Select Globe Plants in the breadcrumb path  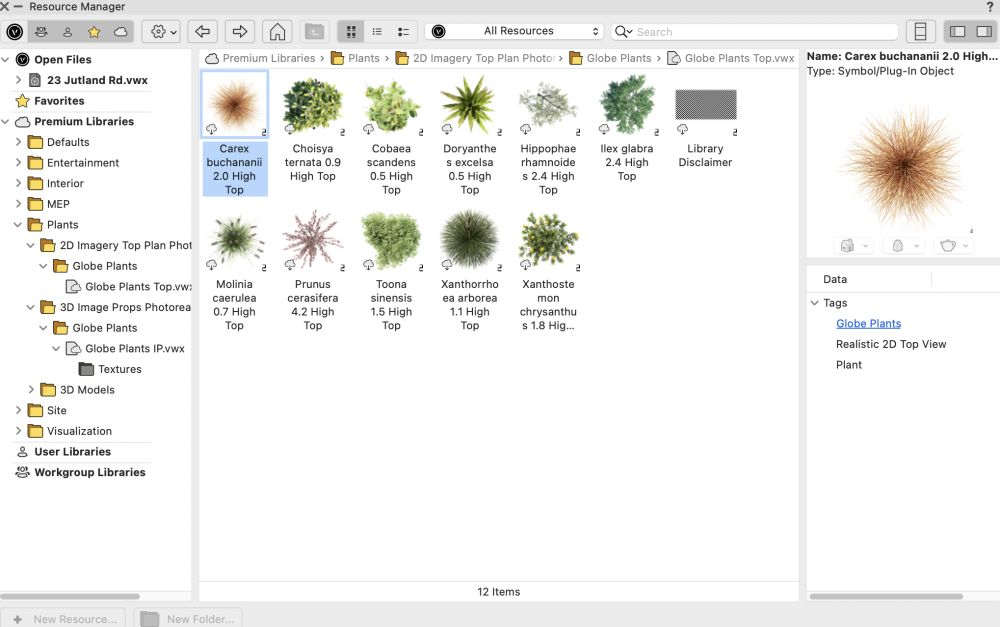click(618, 58)
